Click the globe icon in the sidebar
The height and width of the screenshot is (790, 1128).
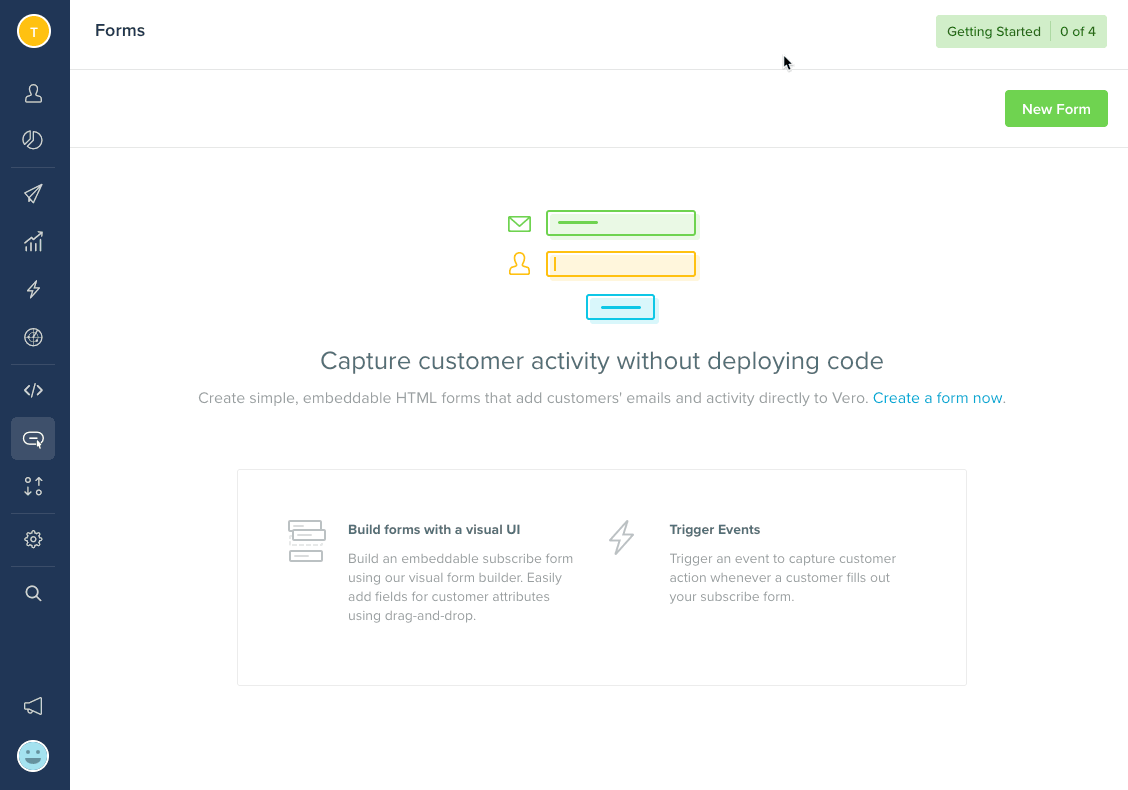pyautogui.click(x=33, y=337)
